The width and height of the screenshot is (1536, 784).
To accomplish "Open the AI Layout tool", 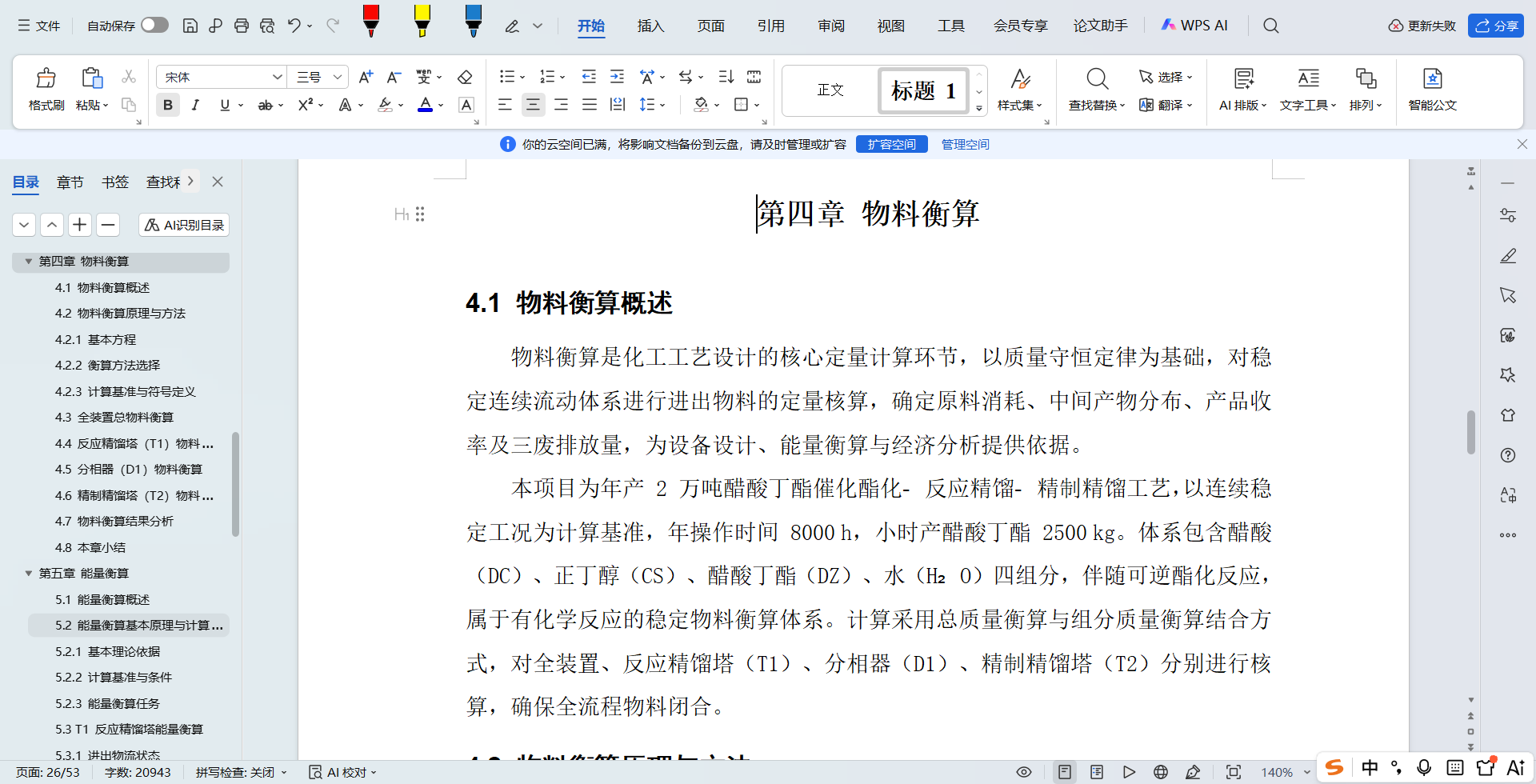I will pyautogui.click(x=1242, y=88).
